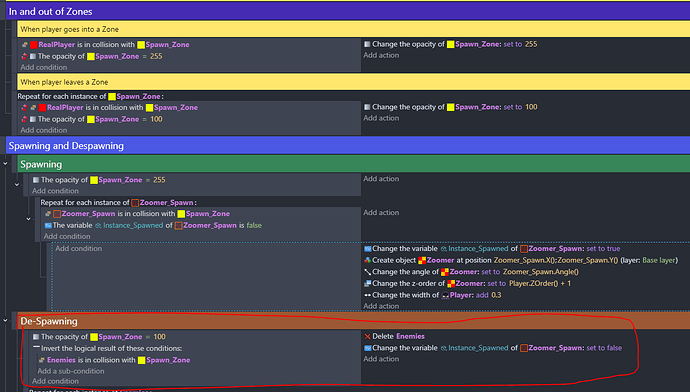Screen dimensions: 690x392
Task: Click Add action under Delete Enemies
Action: [x=381, y=359]
